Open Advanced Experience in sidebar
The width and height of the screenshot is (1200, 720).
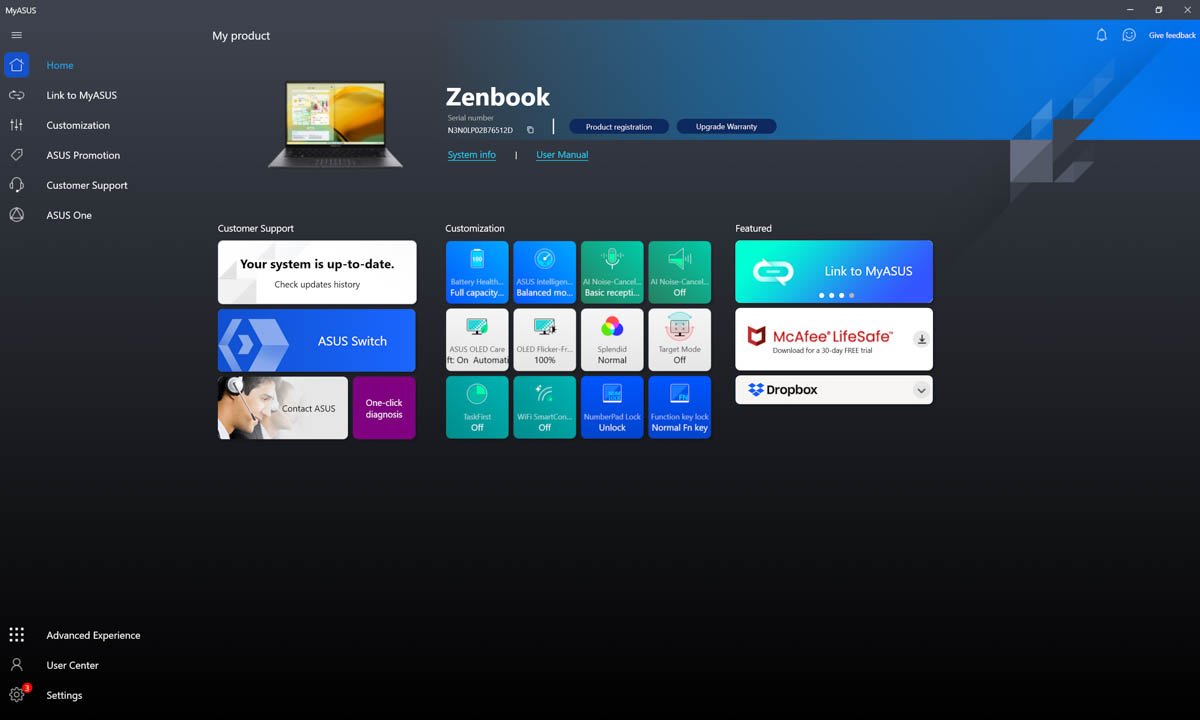click(93, 635)
